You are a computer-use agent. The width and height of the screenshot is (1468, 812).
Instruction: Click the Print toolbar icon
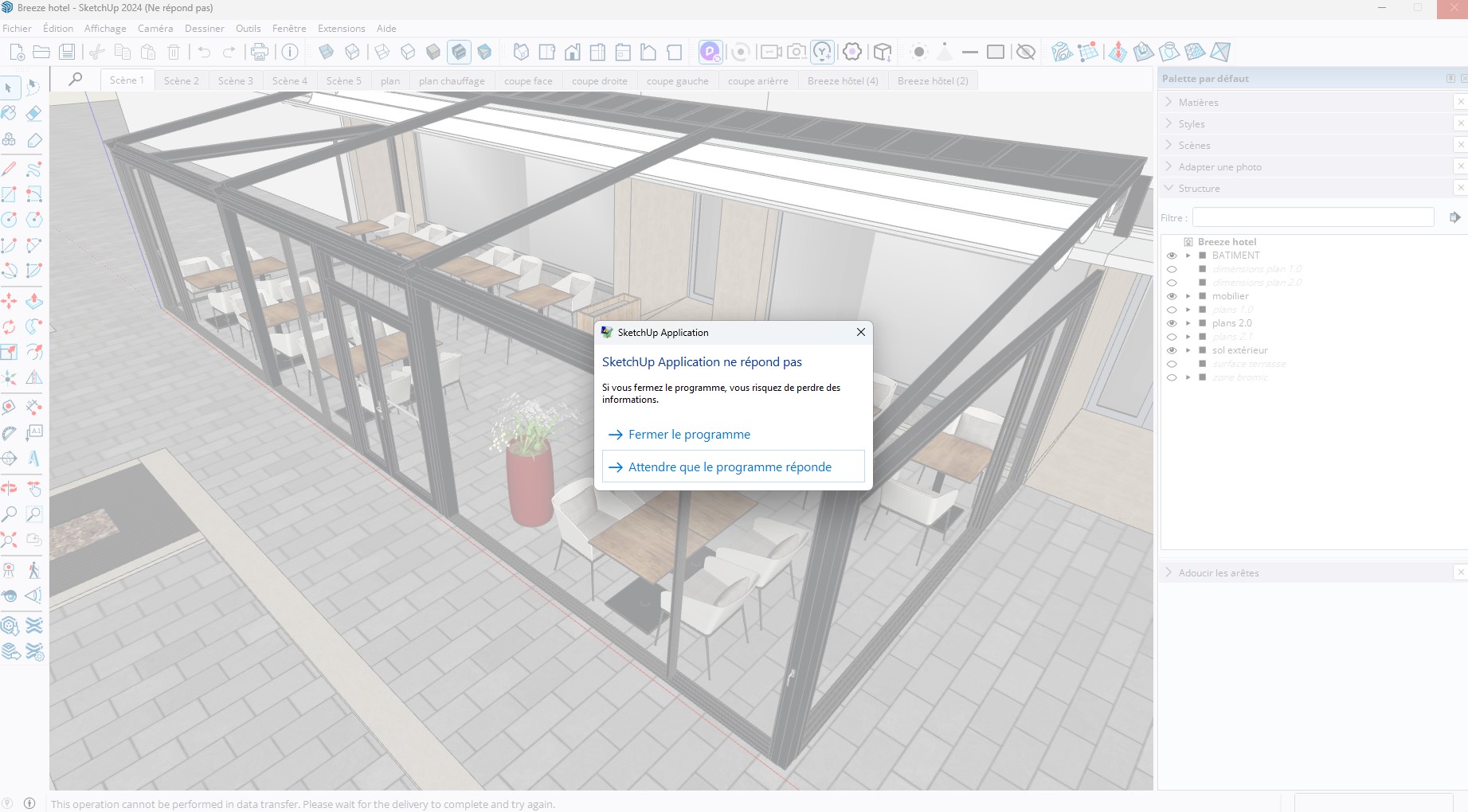[x=260, y=52]
